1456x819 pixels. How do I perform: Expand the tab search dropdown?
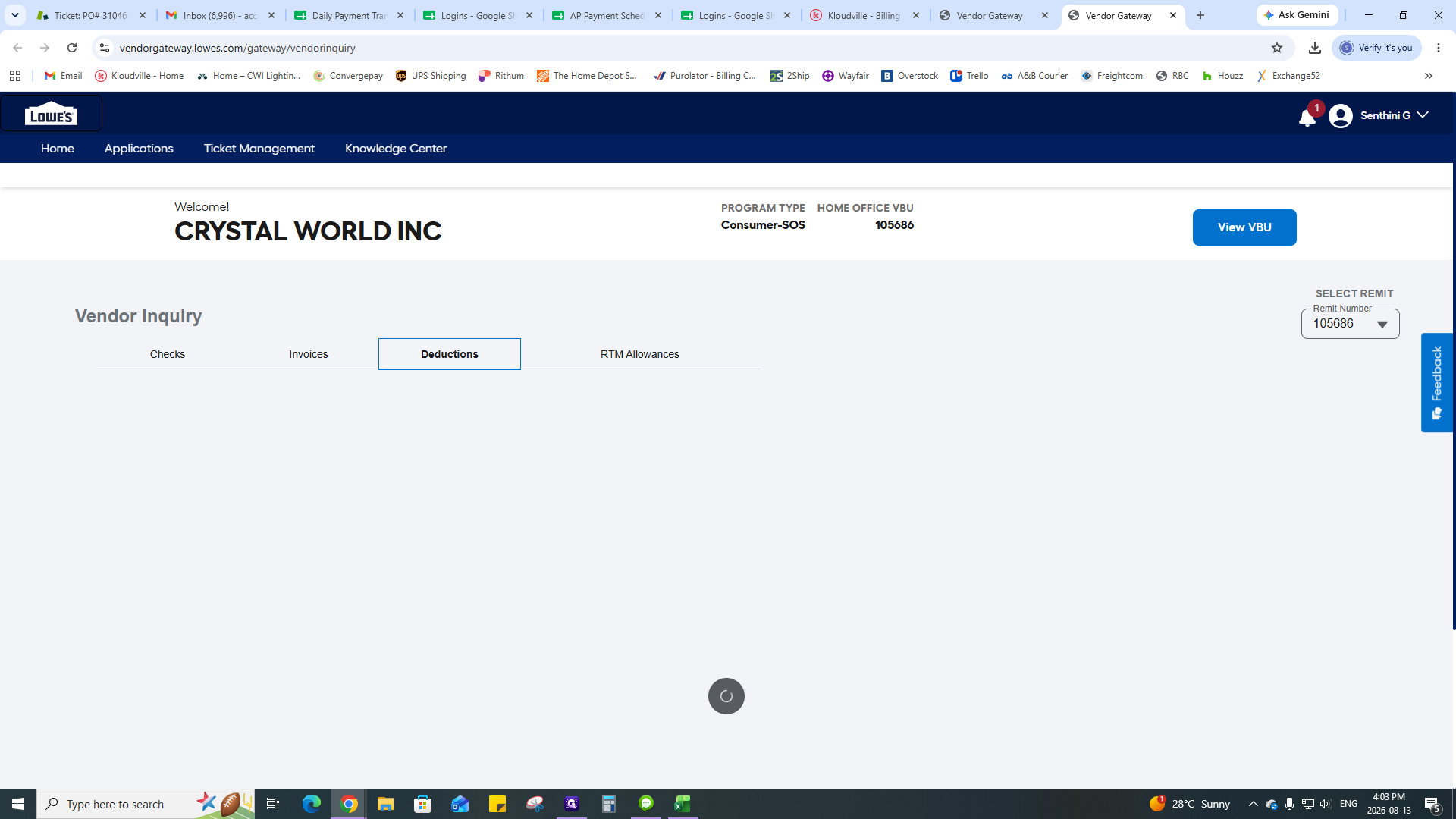tap(15, 15)
